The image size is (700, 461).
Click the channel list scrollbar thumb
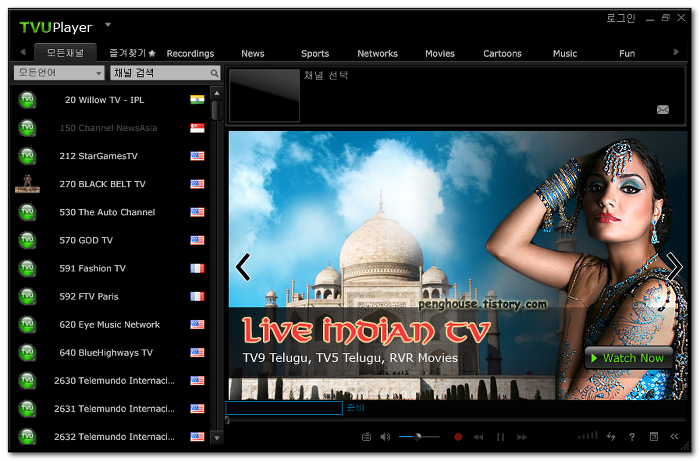pyautogui.click(x=217, y=110)
